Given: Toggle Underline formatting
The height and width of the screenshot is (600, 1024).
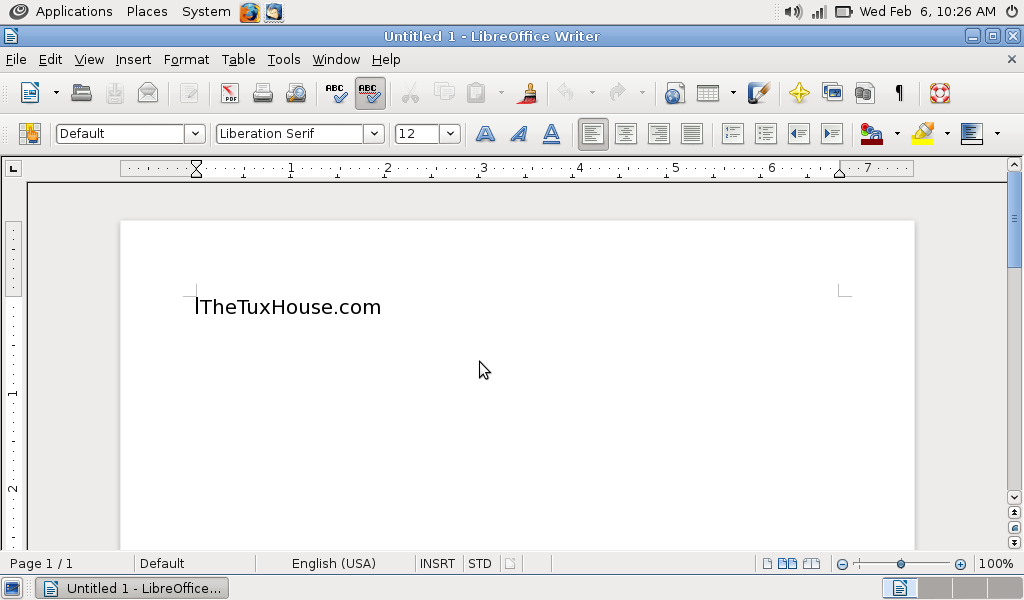Looking at the screenshot, I should point(551,134).
